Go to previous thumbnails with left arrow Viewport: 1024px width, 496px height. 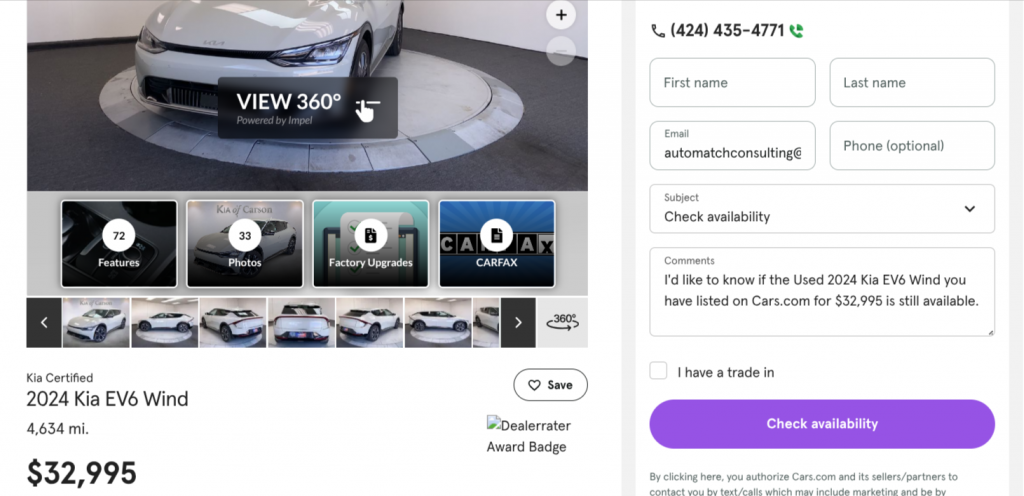(x=44, y=322)
